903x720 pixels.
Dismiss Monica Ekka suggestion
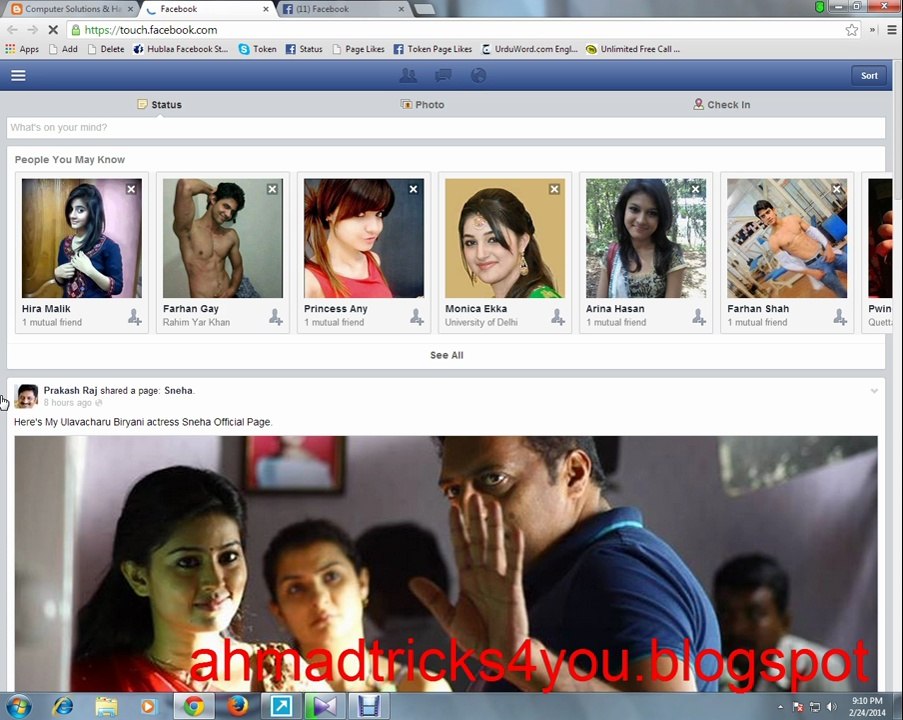[x=555, y=189]
